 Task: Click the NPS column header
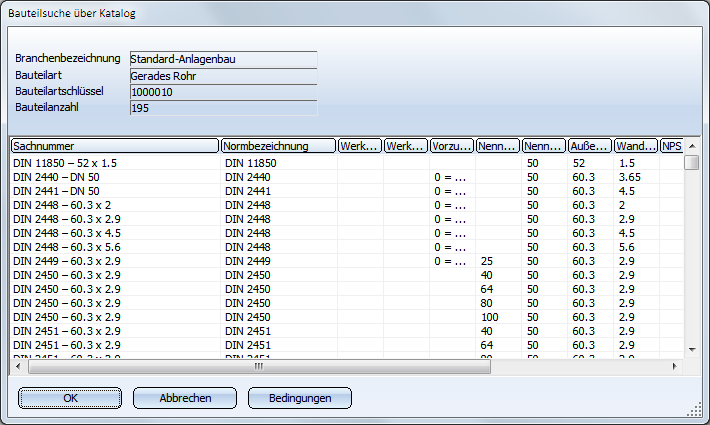(672, 146)
